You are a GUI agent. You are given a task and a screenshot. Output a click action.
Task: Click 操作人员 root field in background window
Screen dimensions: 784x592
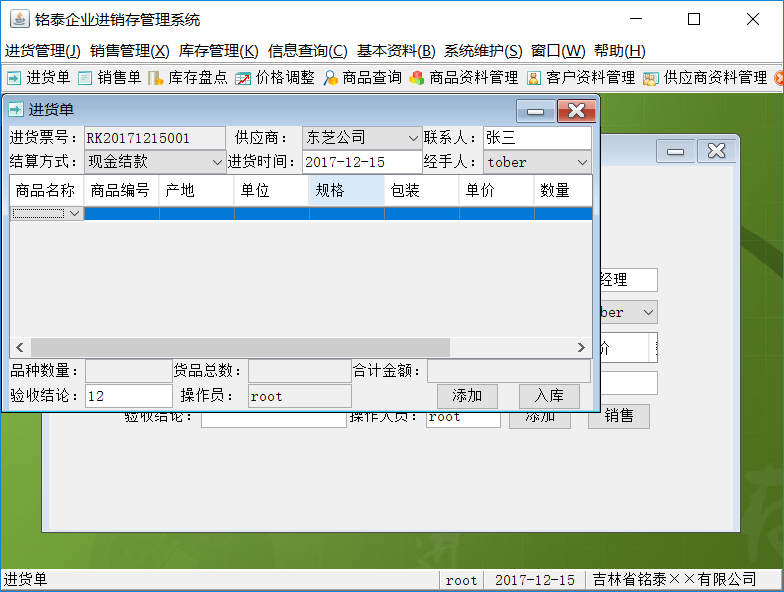point(464,419)
